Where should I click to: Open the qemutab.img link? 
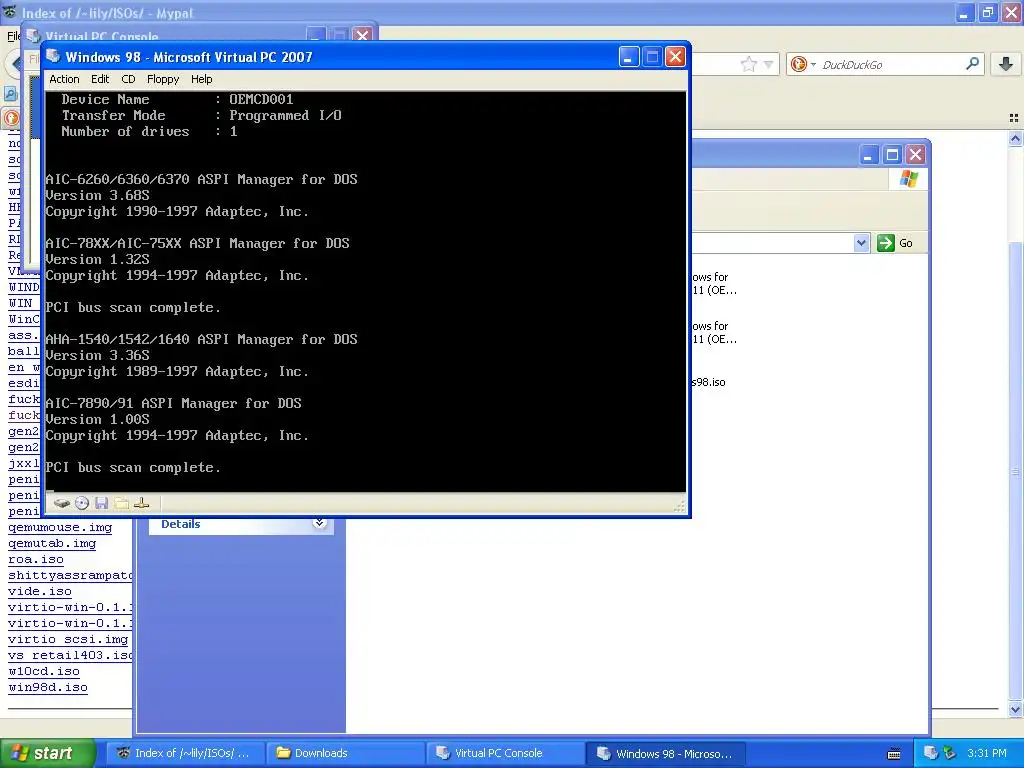52,543
